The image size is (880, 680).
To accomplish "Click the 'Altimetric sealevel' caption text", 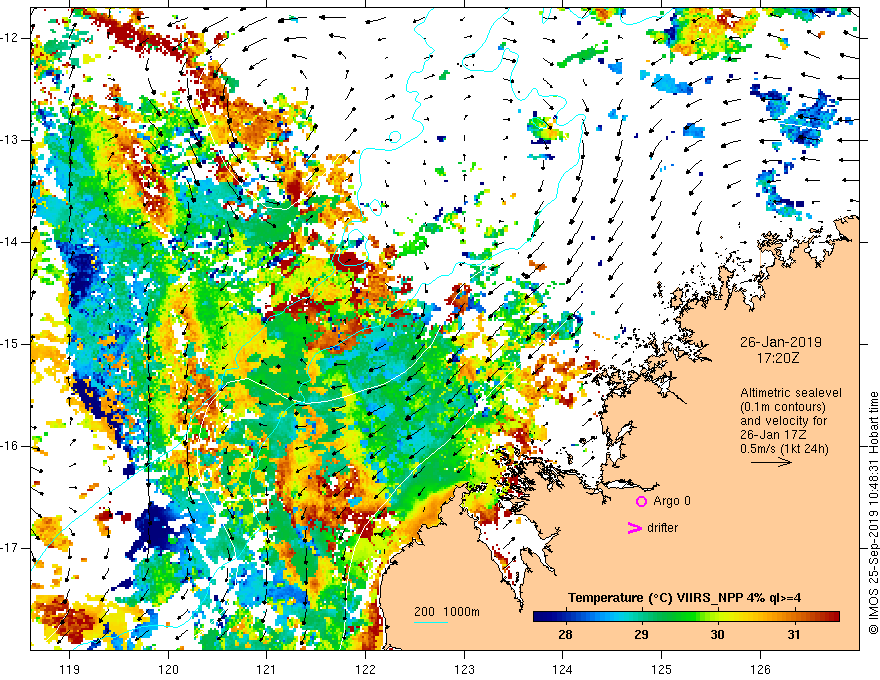I will click(x=791, y=393).
